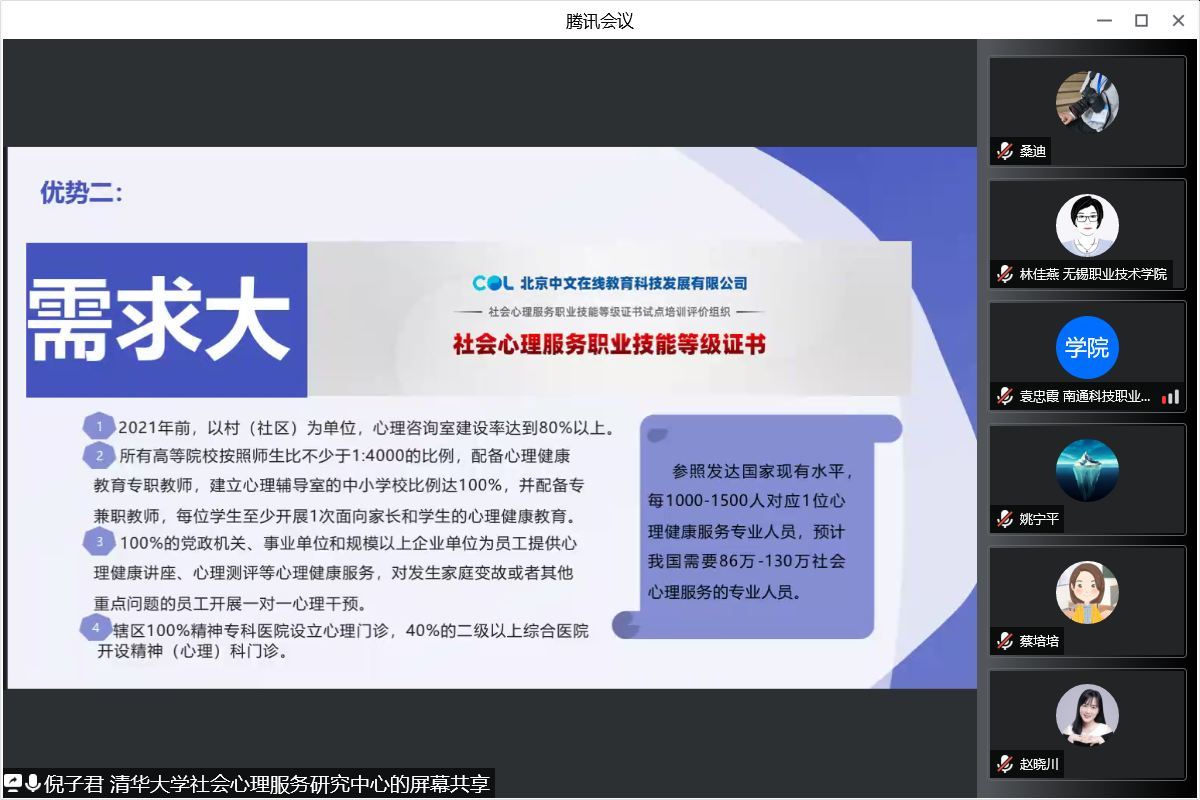Click 赵晓川's muted microphone icon
This screenshot has height=800, width=1200.
pos(1005,764)
